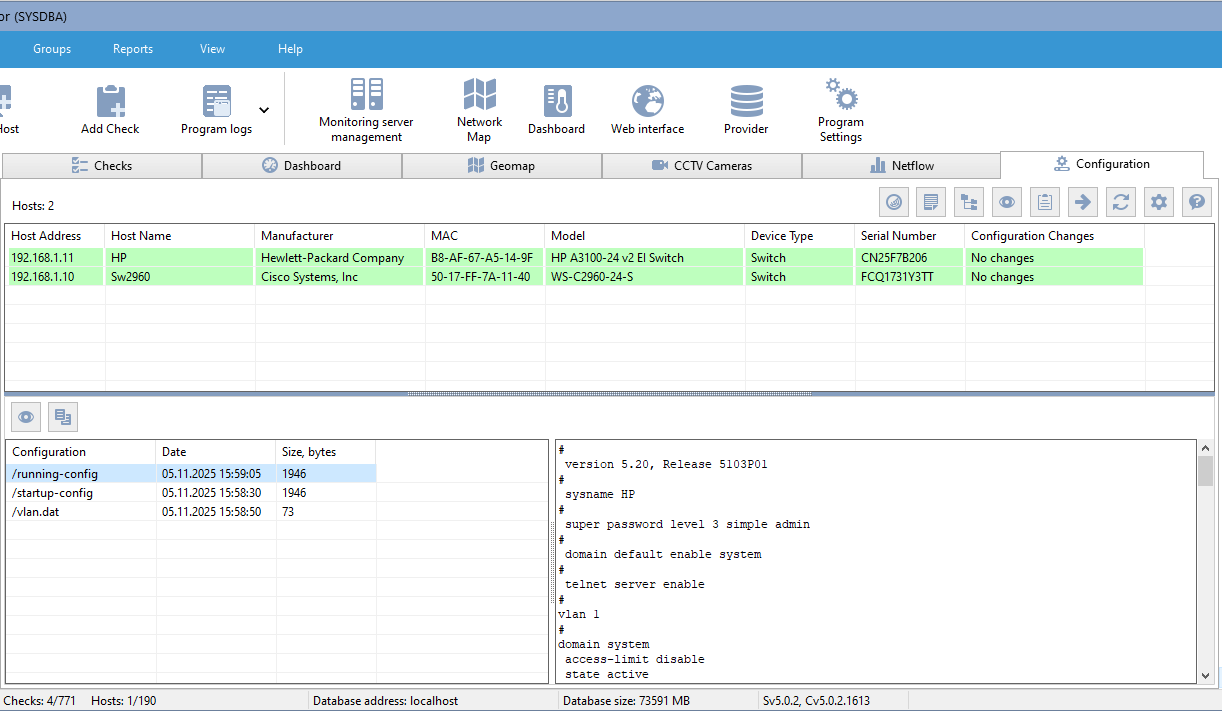Open the Network Map tool
Screen dimensions: 1222x711
tap(479, 105)
